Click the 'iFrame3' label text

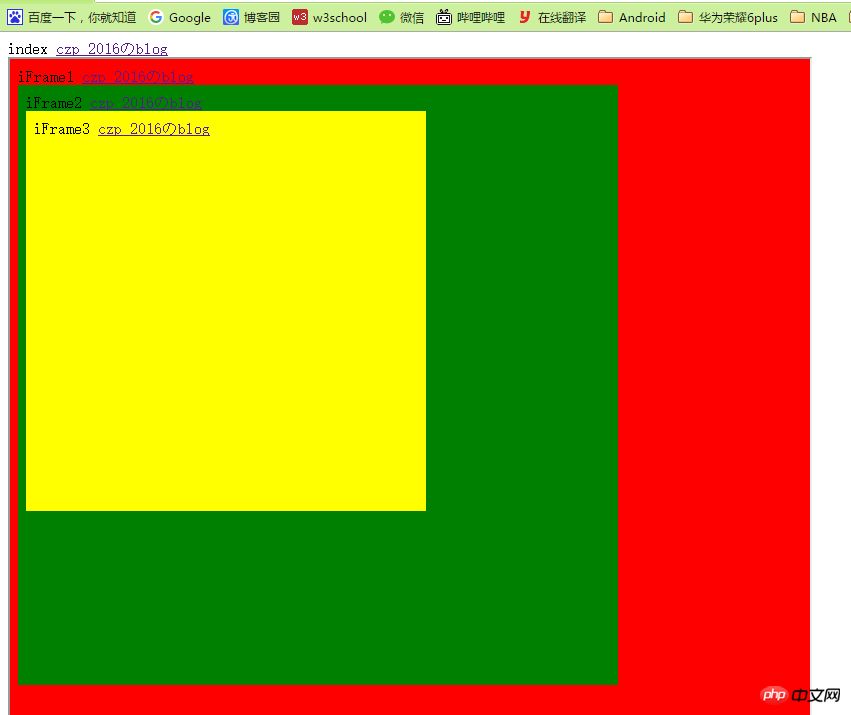pyautogui.click(x=62, y=129)
